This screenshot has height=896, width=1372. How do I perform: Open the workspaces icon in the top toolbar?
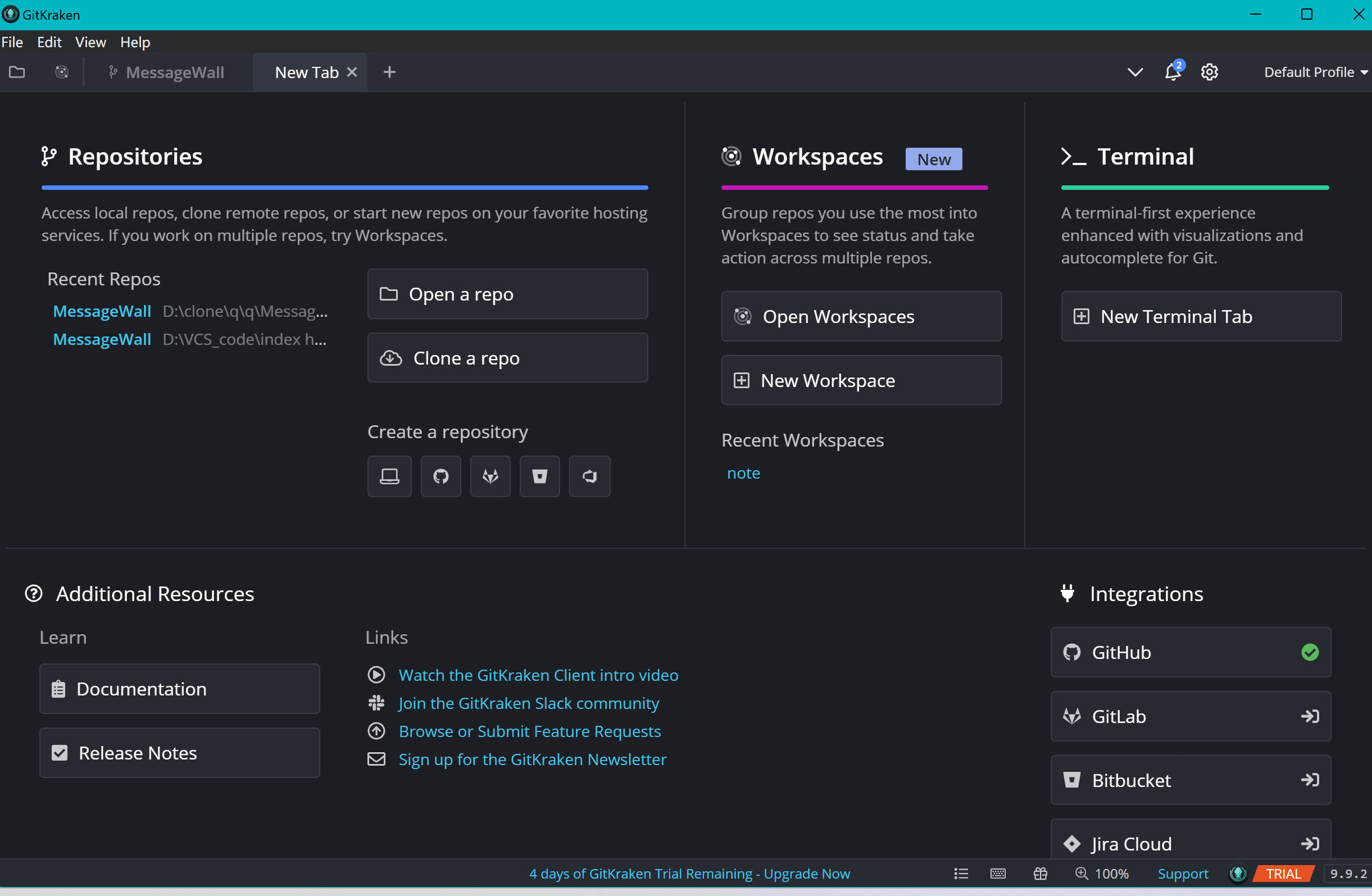tap(62, 72)
